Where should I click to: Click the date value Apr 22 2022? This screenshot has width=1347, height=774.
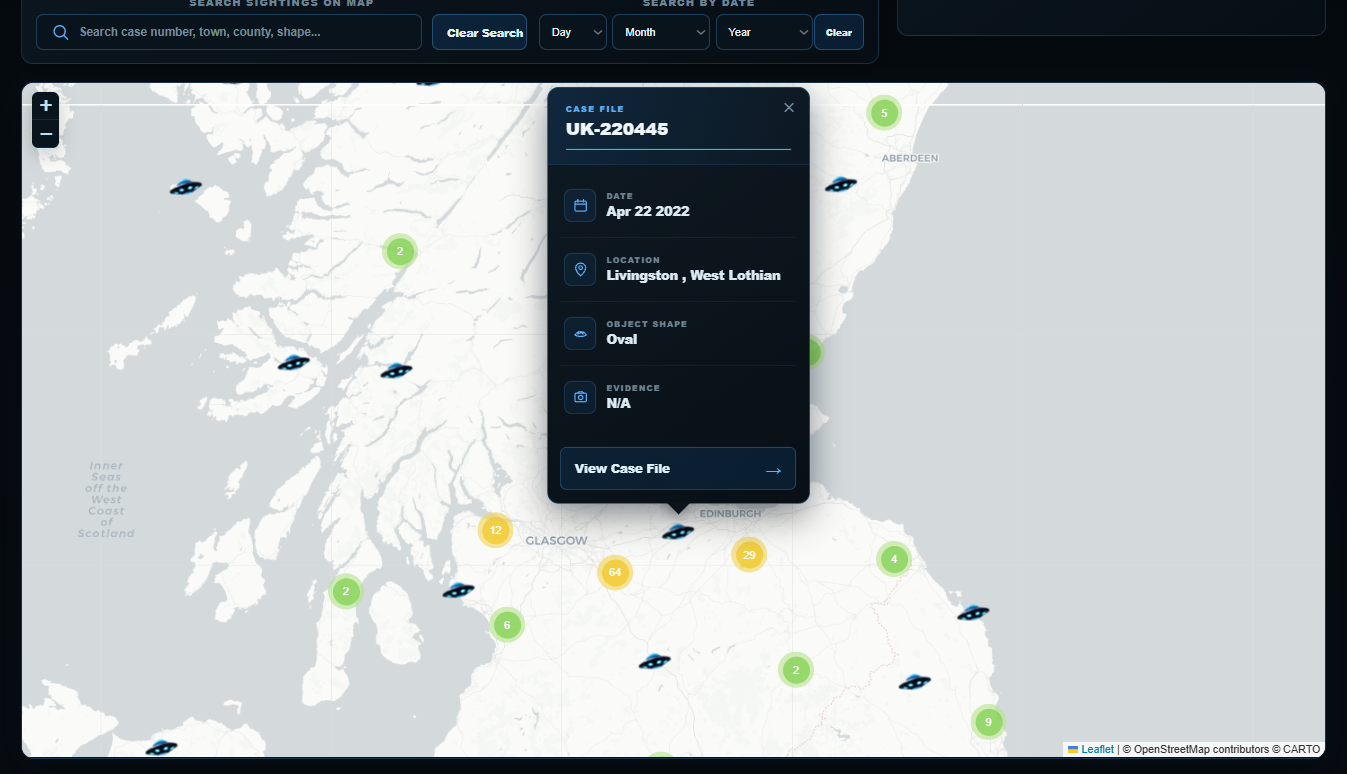pos(648,211)
